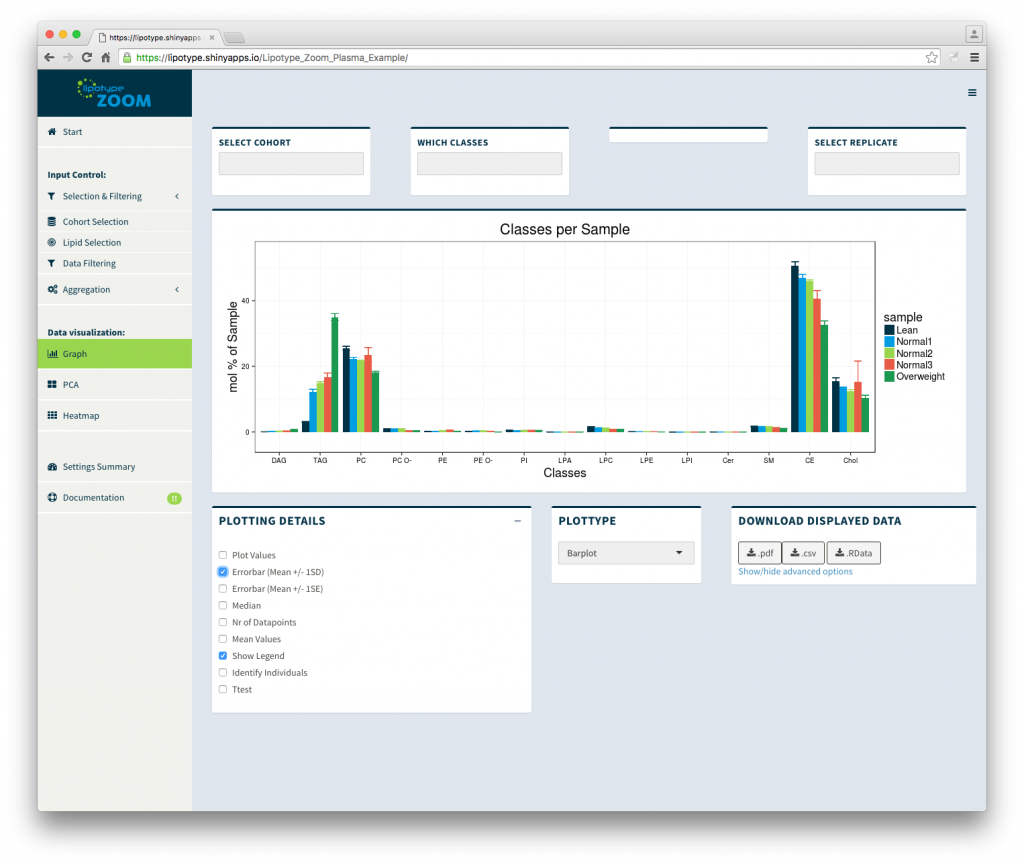This screenshot has width=1024, height=865.
Task: Open the Heatmap icon in sidebar
Action: click(x=52, y=415)
